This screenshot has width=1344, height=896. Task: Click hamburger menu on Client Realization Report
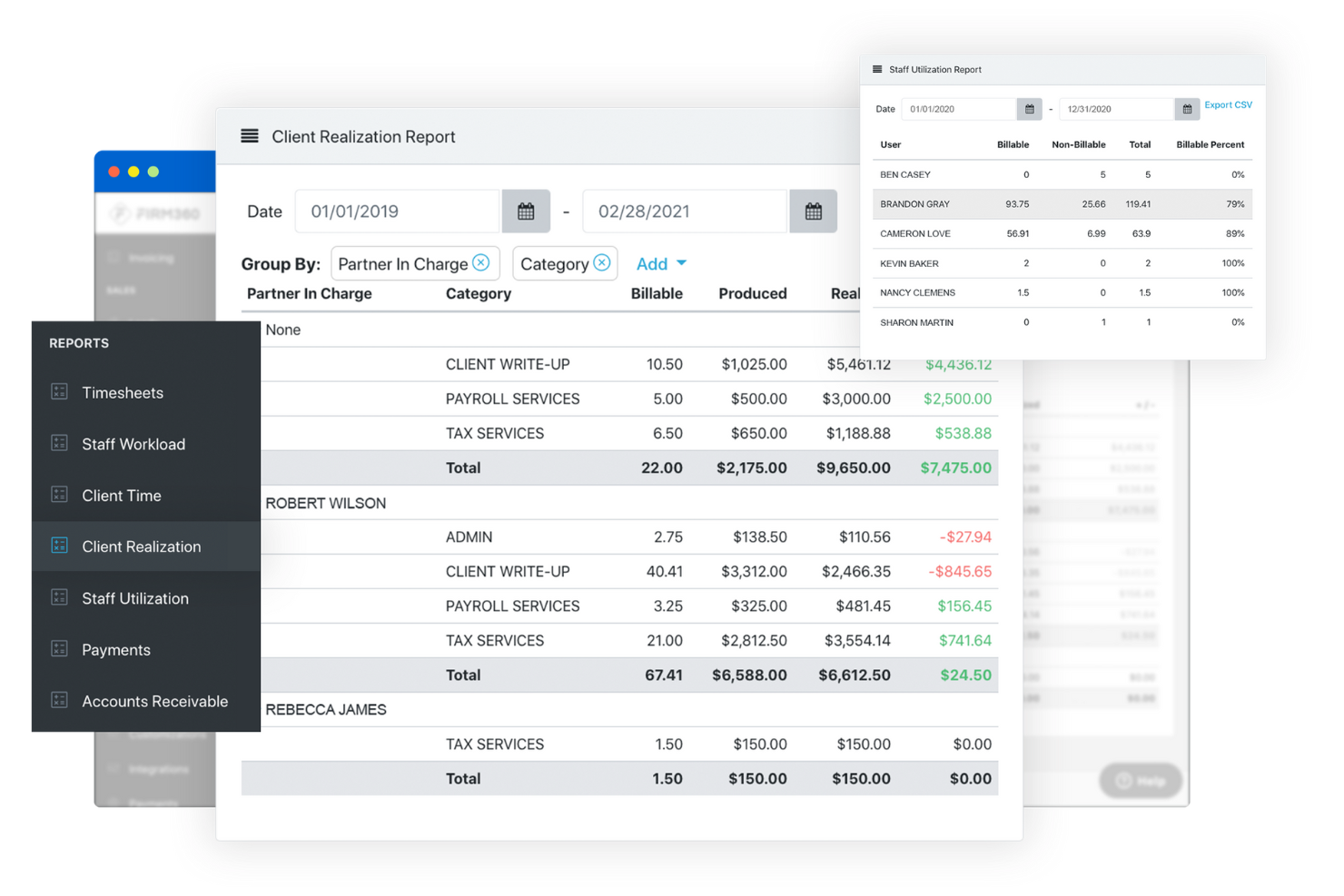pos(249,135)
